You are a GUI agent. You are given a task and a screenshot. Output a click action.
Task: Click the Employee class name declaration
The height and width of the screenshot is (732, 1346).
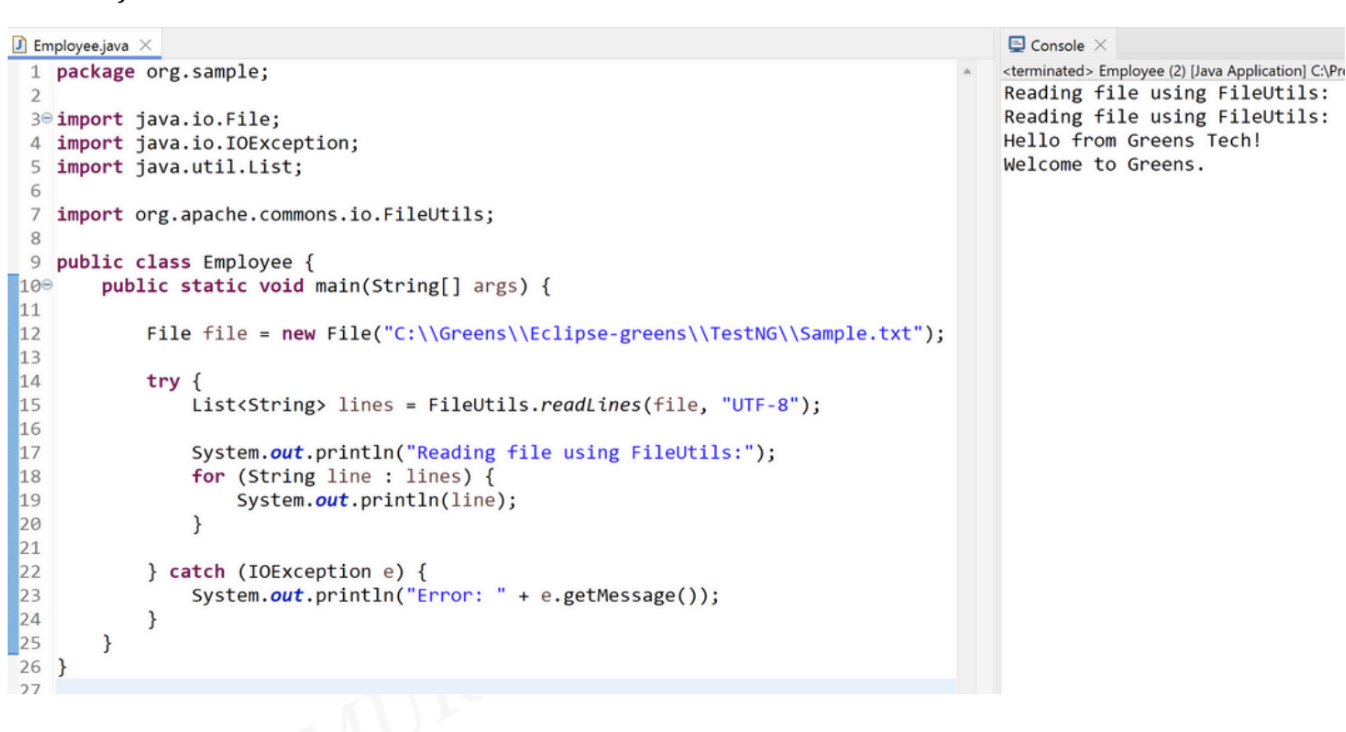click(247, 263)
